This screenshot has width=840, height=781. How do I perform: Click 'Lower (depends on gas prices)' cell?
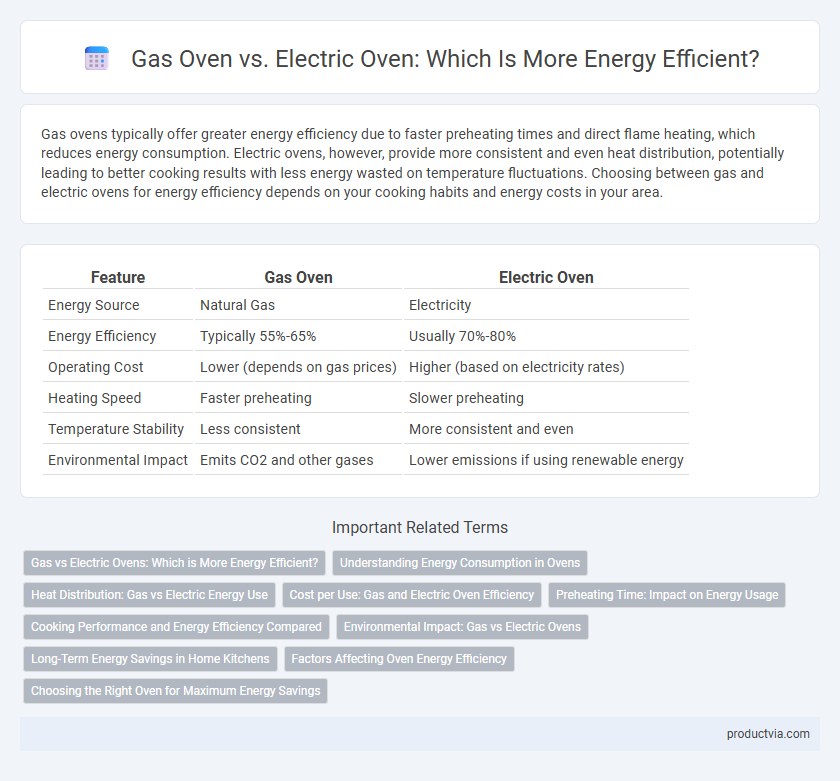pyautogui.click(x=298, y=367)
